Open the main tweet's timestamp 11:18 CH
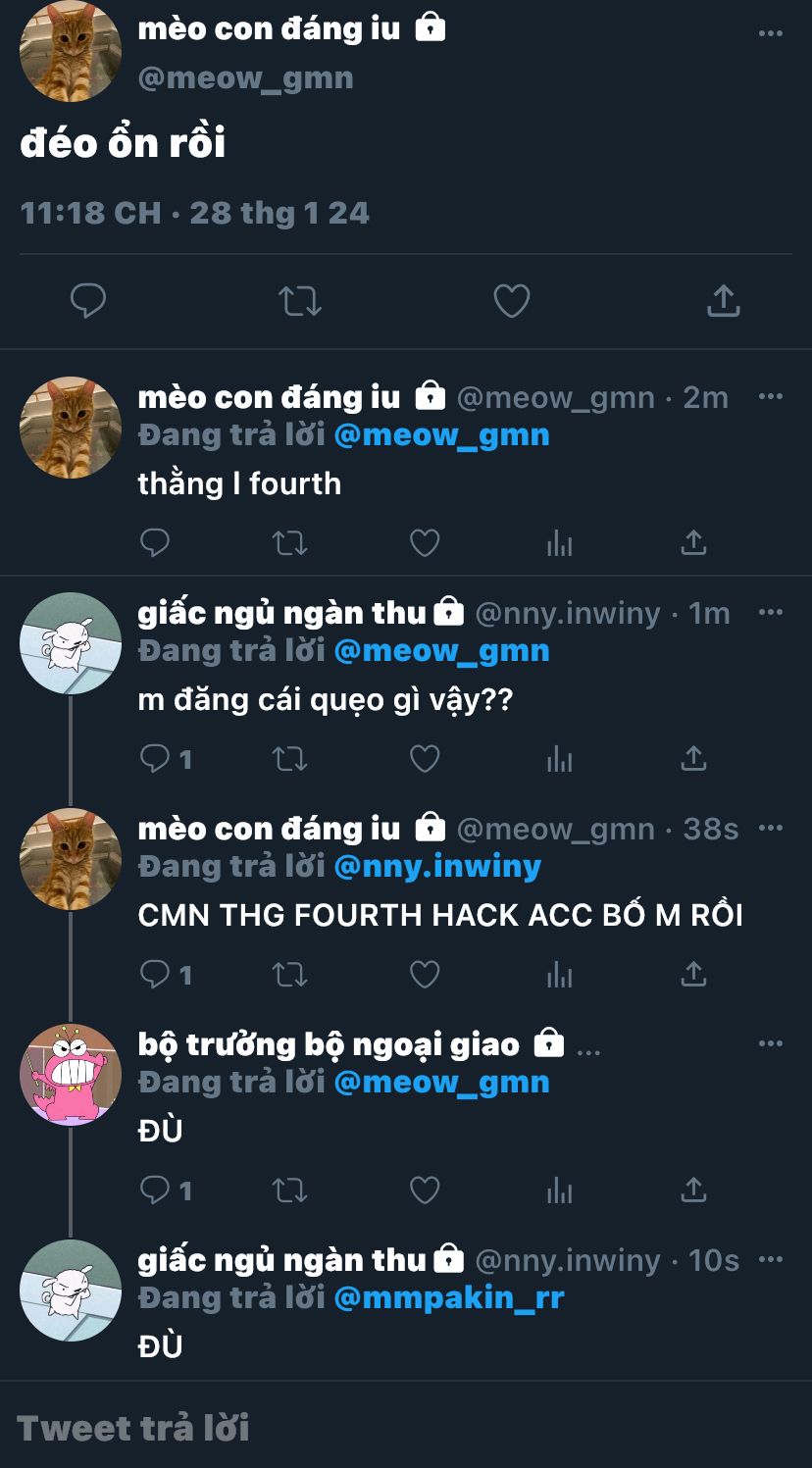 click(x=90, y=213)
